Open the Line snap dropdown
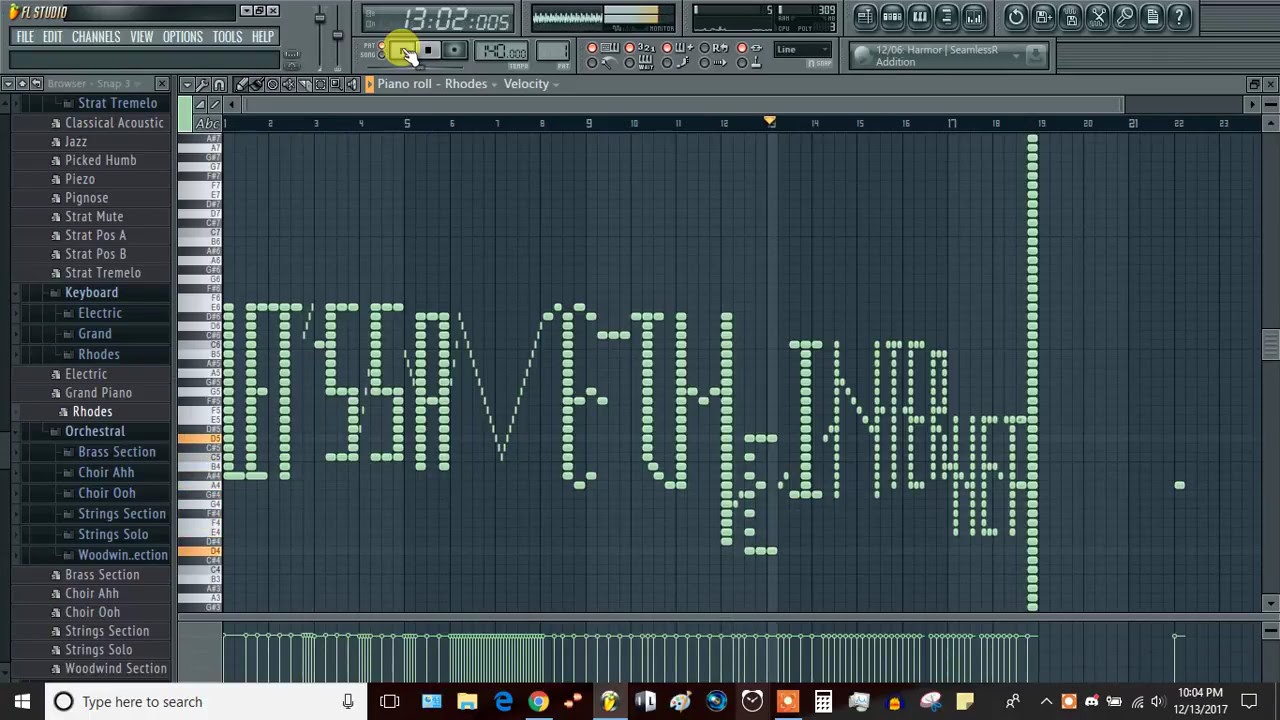 802,49
